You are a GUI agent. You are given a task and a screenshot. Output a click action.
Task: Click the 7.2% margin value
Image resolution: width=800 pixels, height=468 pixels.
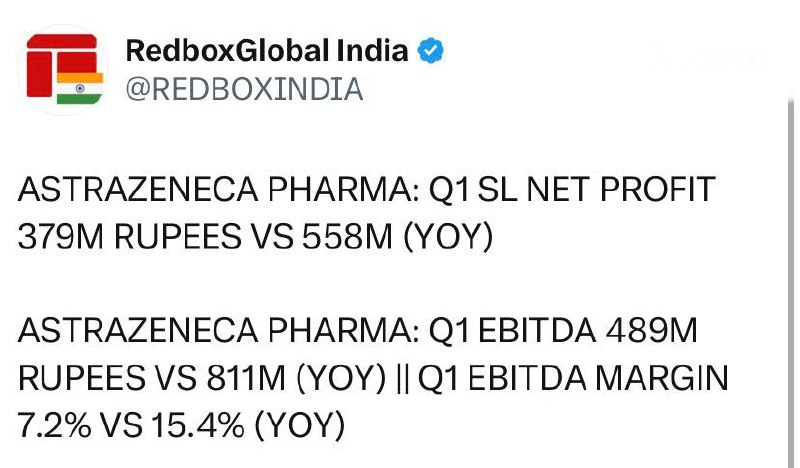coord(55,425)
